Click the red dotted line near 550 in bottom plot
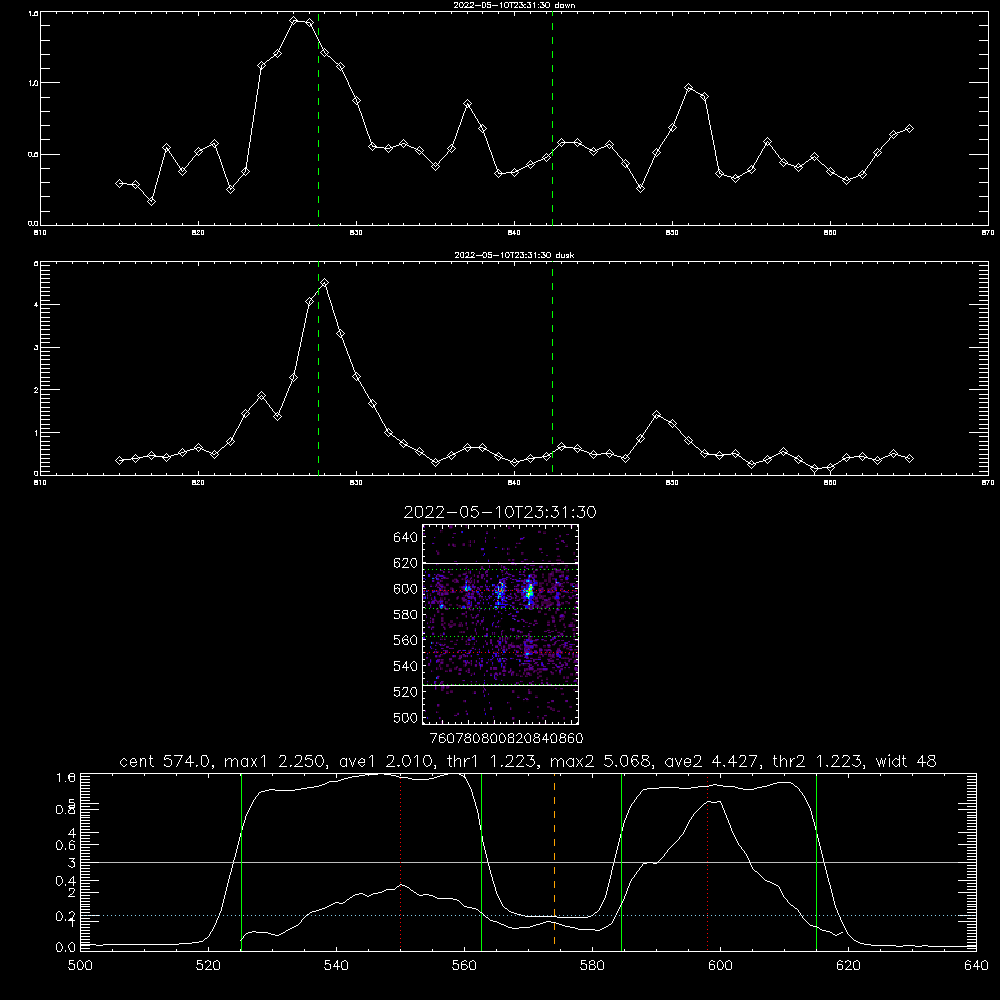The image size is (1000, 1000). (x=401, y=861)
